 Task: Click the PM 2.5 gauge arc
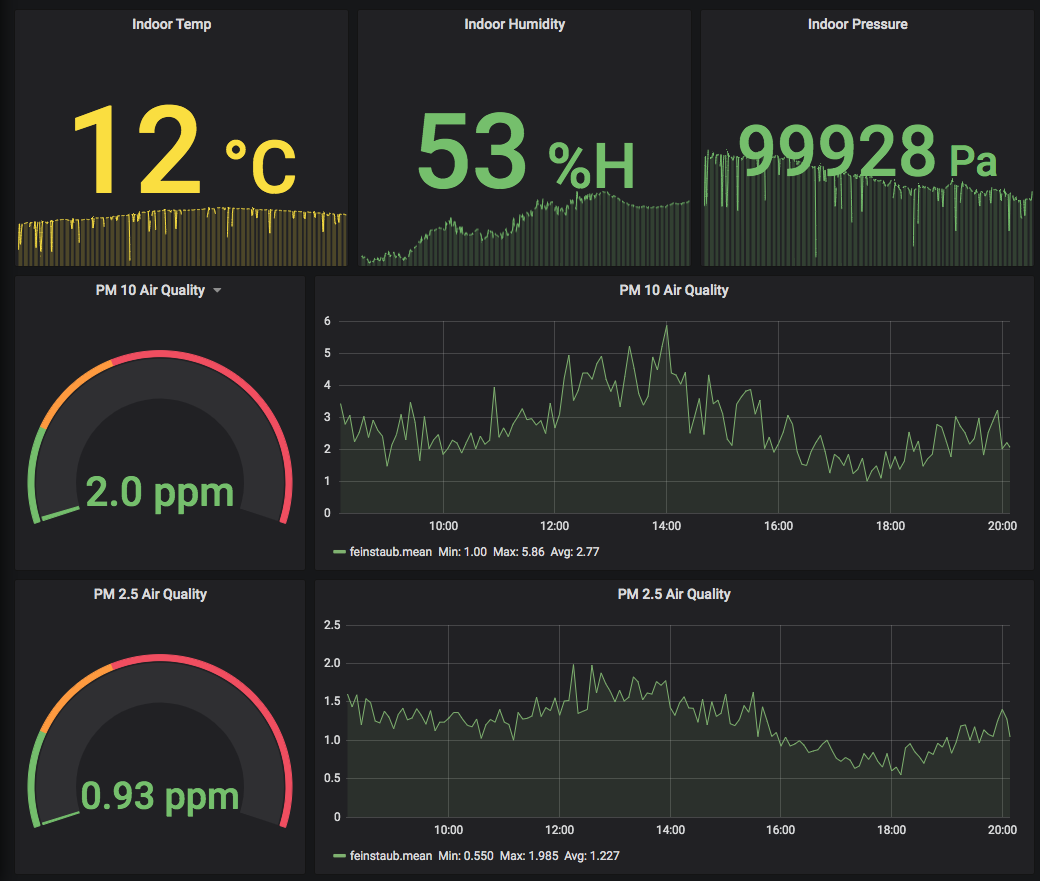coord(160,742)
